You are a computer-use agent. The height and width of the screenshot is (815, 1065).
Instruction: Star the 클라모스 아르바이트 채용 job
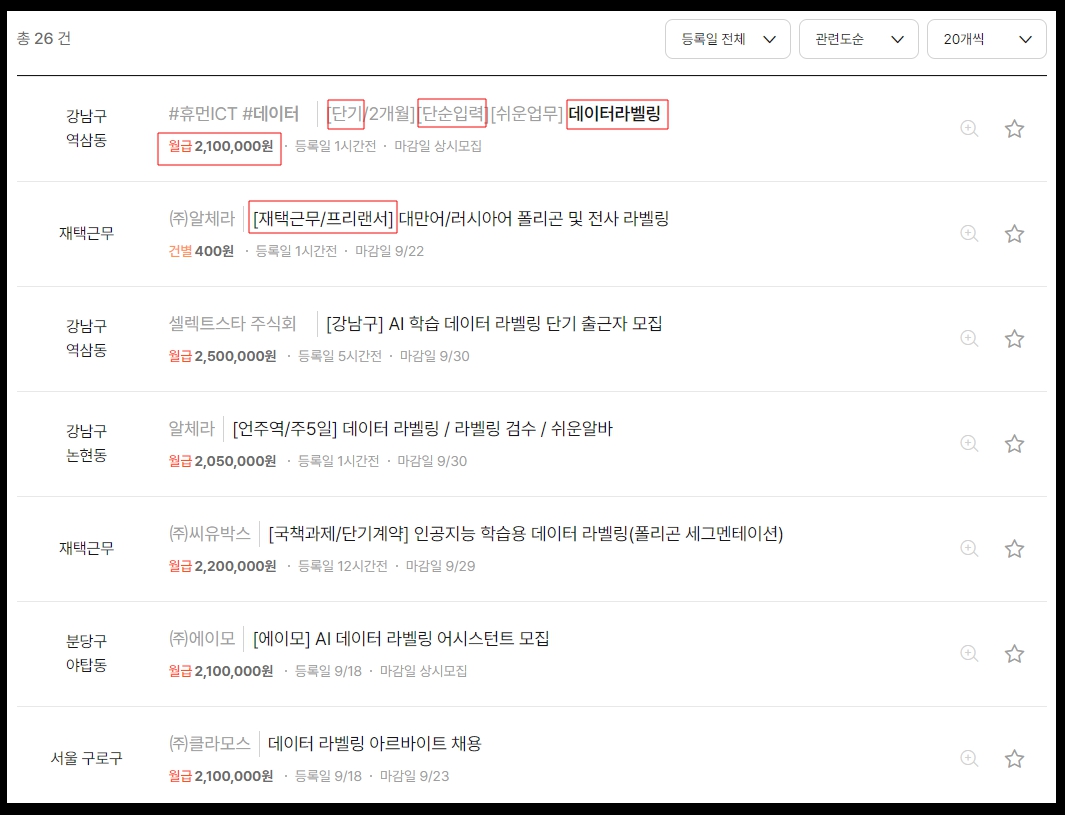coord(1014,758)
